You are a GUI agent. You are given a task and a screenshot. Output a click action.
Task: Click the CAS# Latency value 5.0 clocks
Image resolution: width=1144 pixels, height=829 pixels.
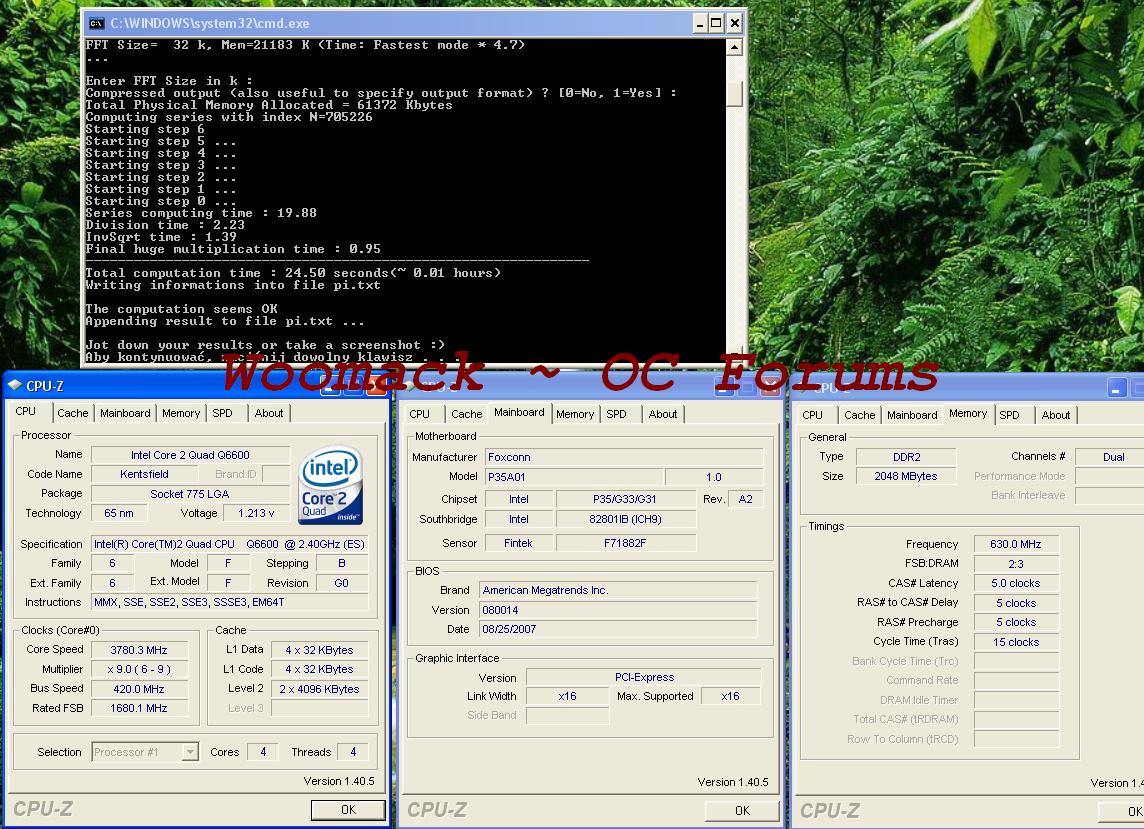pyautogui.click(x=1016, y=583)
